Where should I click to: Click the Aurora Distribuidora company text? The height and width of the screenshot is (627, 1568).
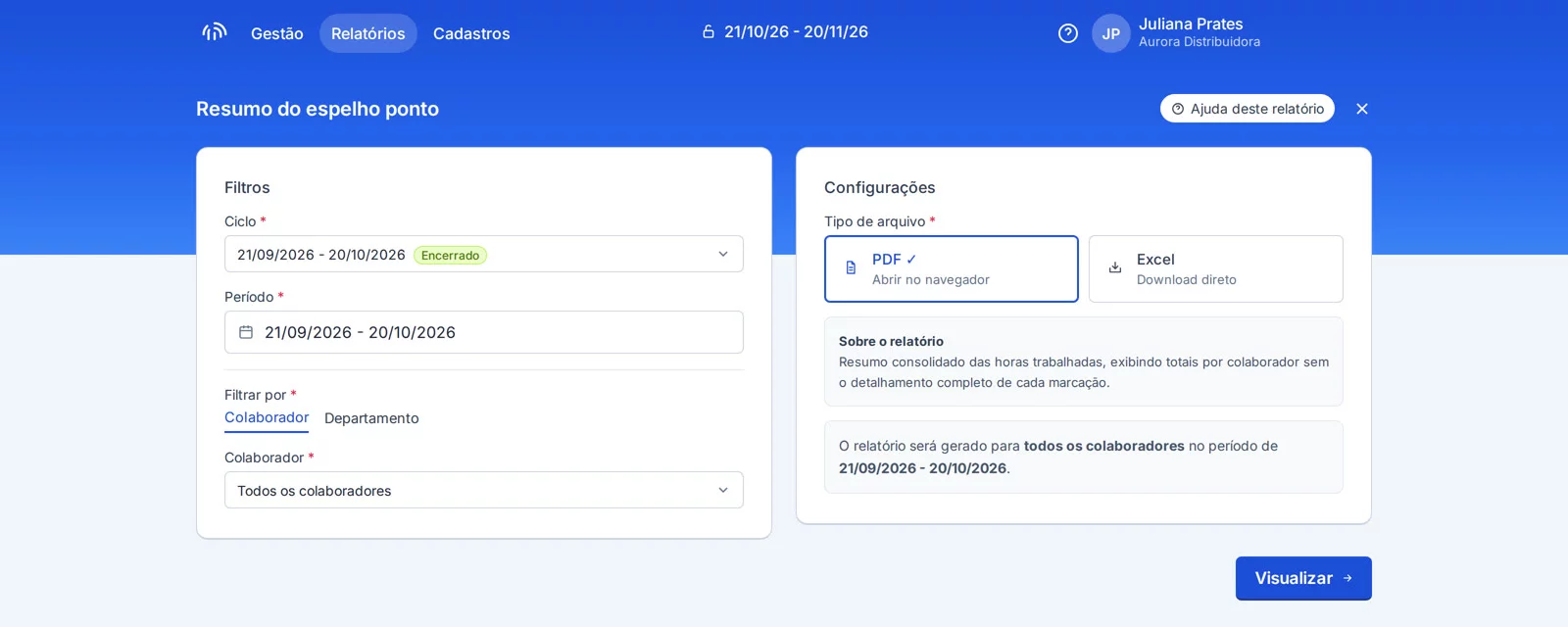(x=1200, y=42)
